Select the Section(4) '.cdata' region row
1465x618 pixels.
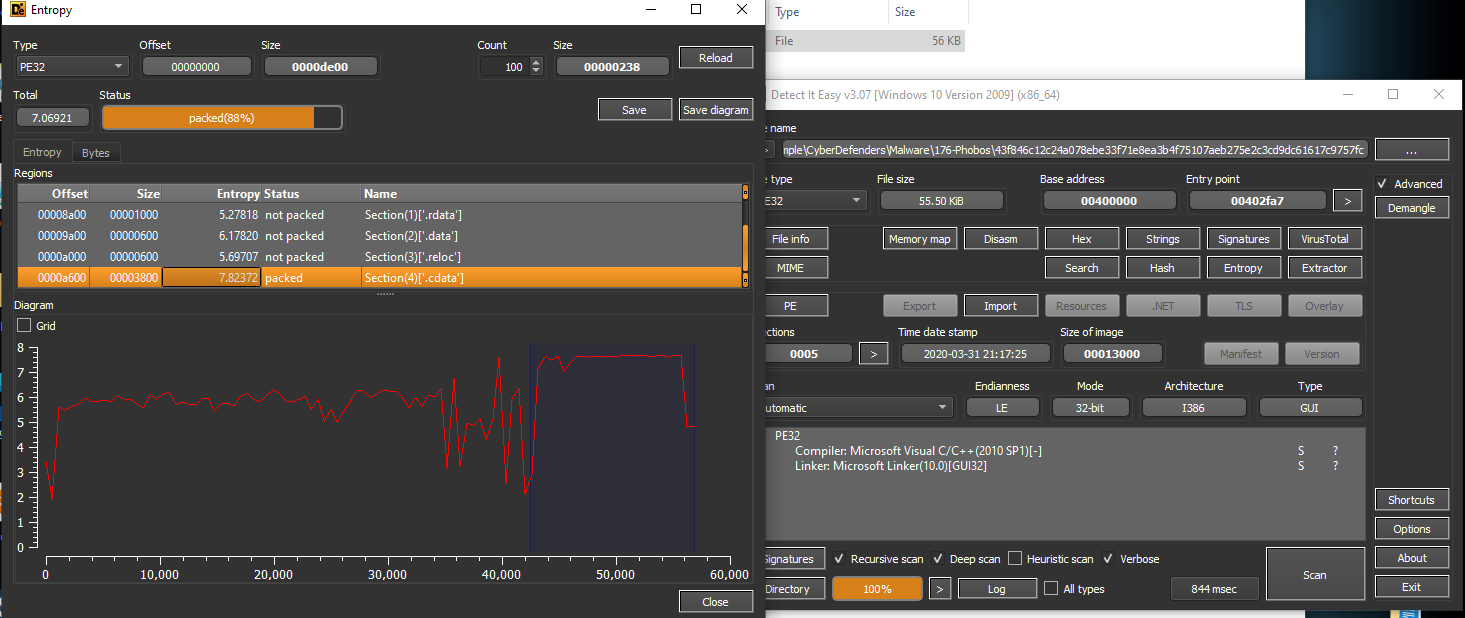pyautogui.click(x=380, y=278)
